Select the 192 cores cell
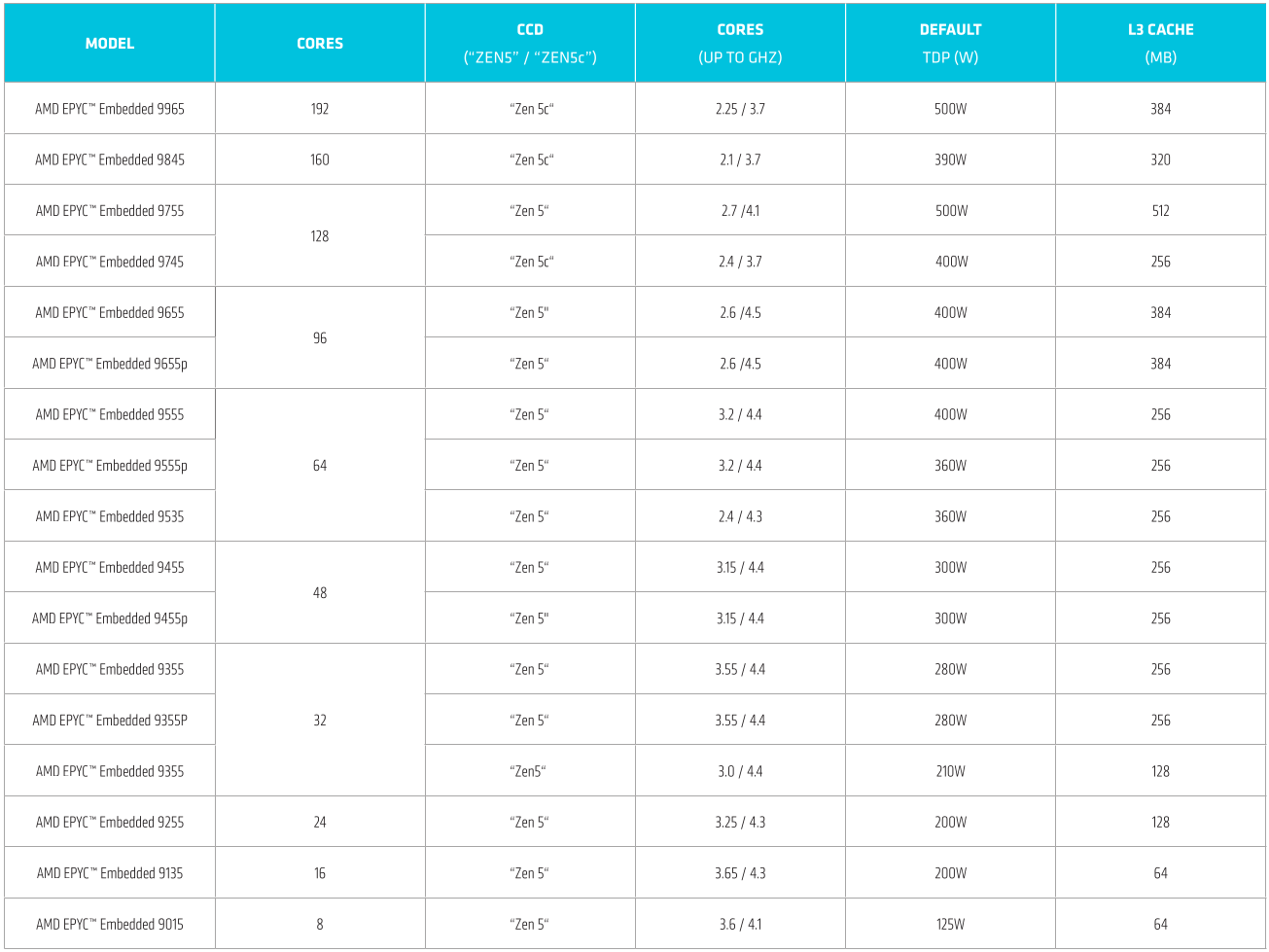 (x=320, y=109)
